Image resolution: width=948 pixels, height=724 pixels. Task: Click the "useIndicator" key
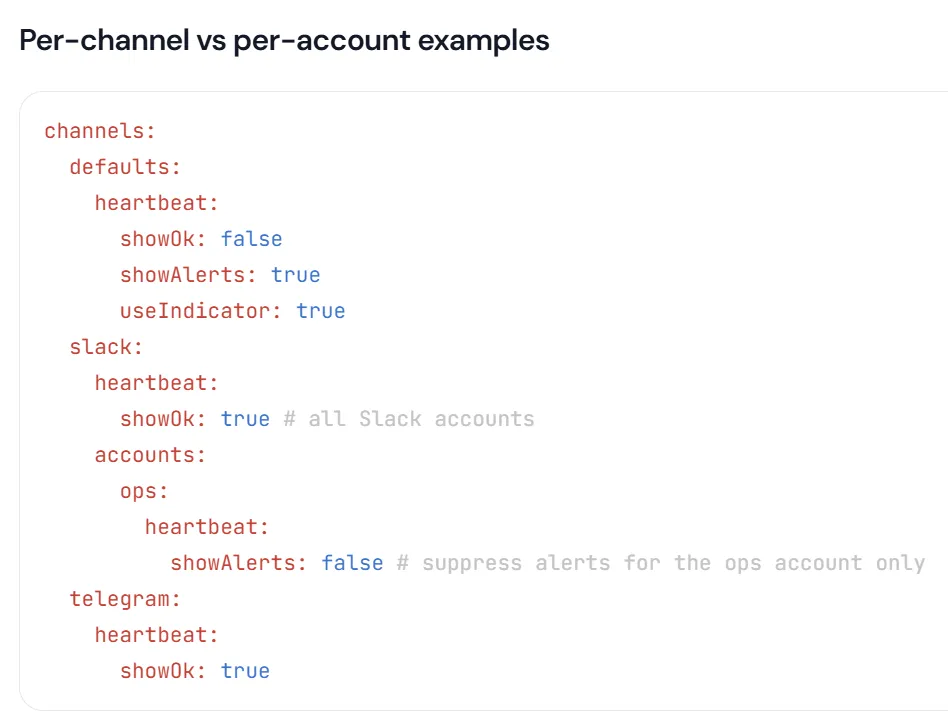194,311
